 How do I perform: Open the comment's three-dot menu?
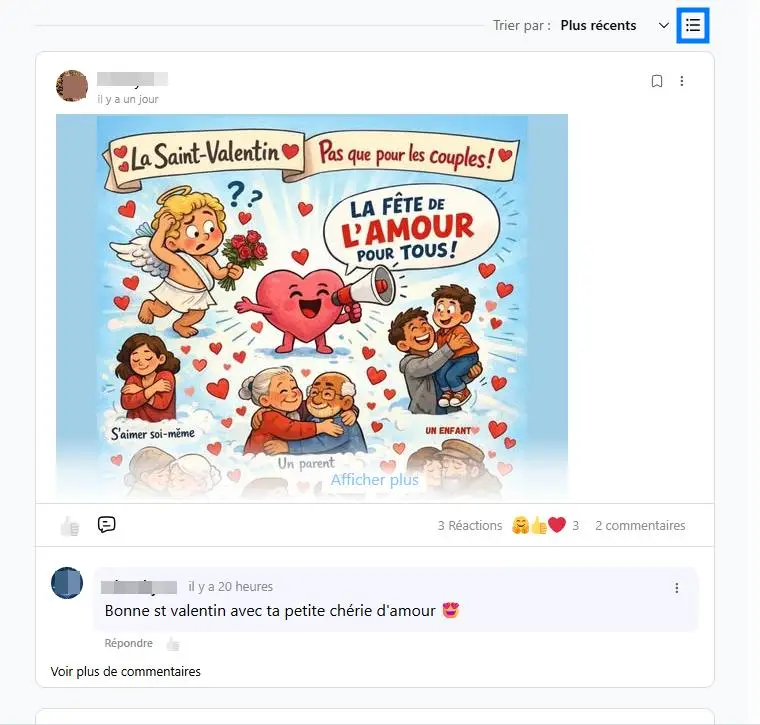pos(677,588)
